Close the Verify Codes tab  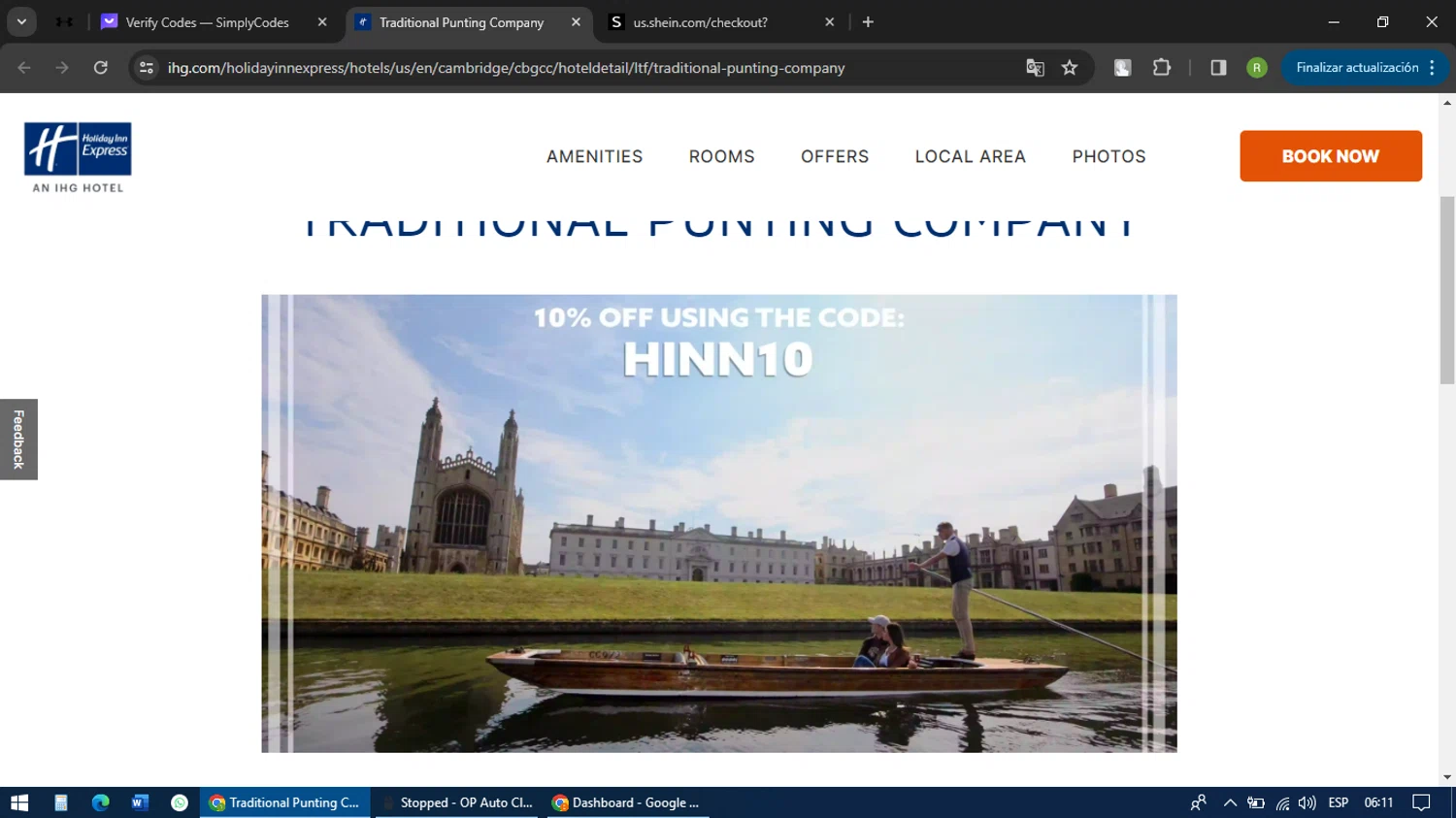[x=322, y=22]
